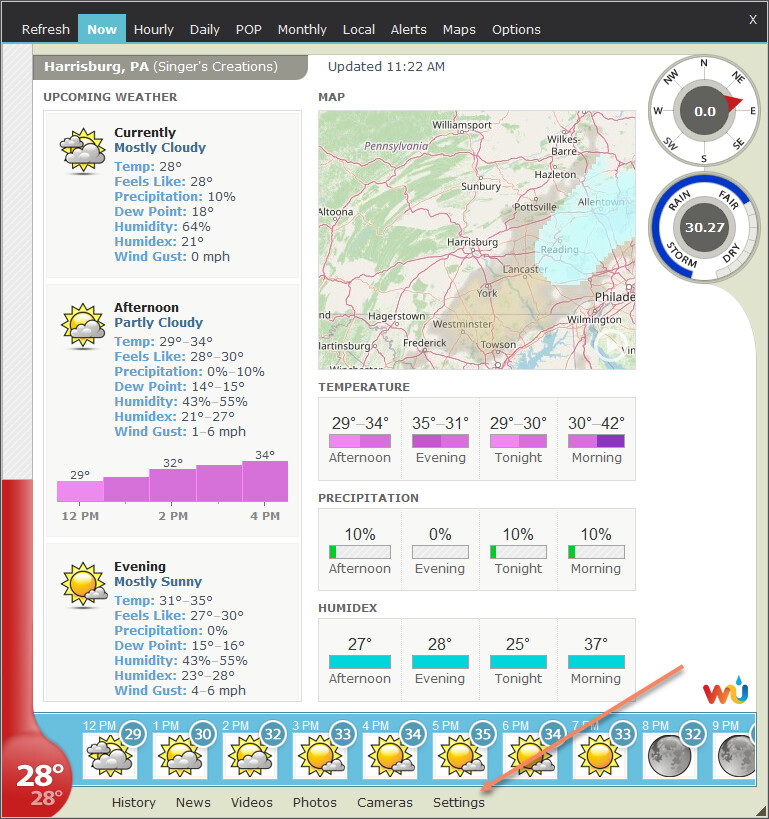Open the Alerts tab
This screenshot has width=769, height=819.
coord(409,30)
